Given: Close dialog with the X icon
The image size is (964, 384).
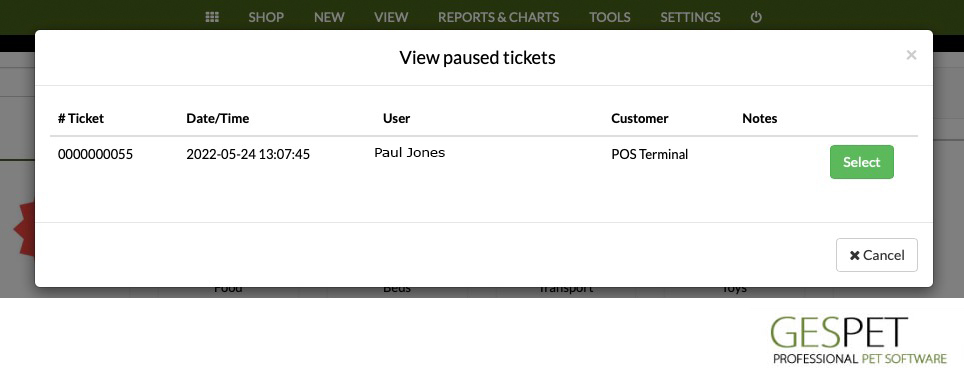Looking at the screenshot, I should click(911, 55).
